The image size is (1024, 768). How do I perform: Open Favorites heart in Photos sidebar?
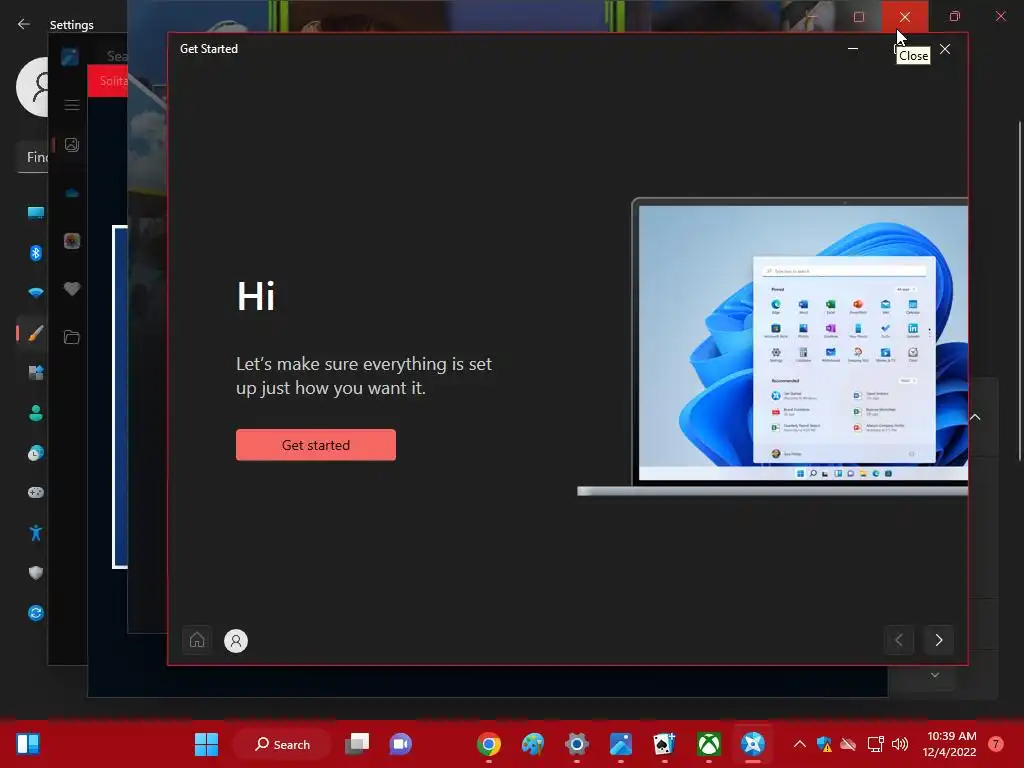72,289
